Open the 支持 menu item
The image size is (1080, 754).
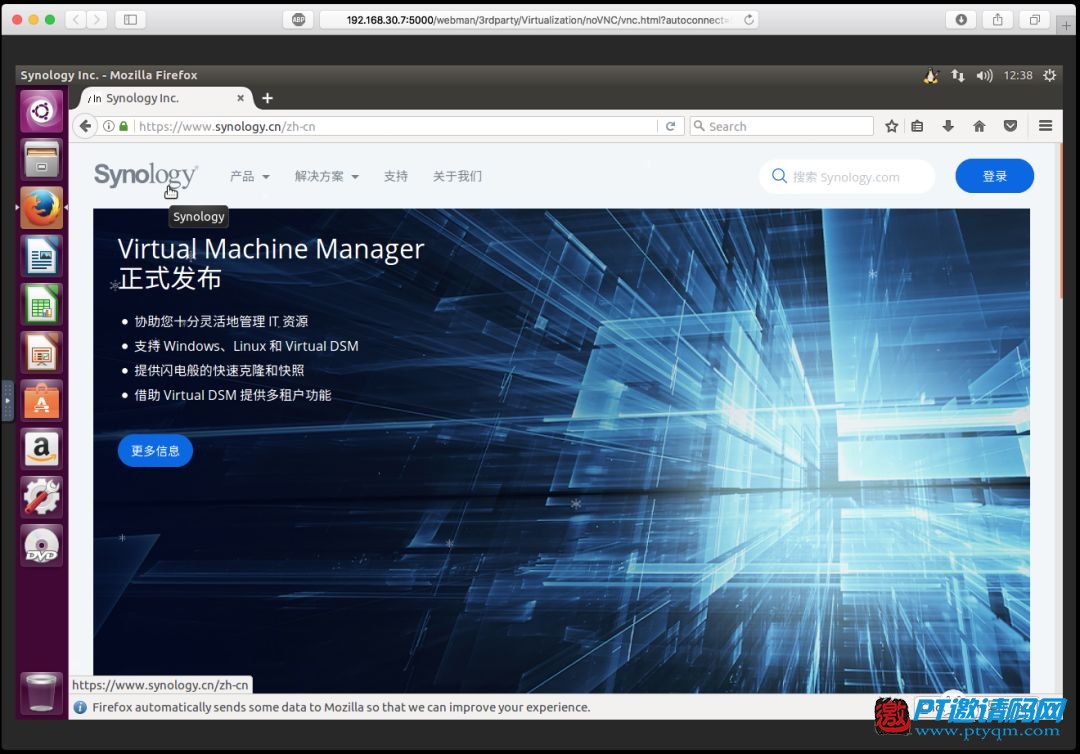point(395,176)
